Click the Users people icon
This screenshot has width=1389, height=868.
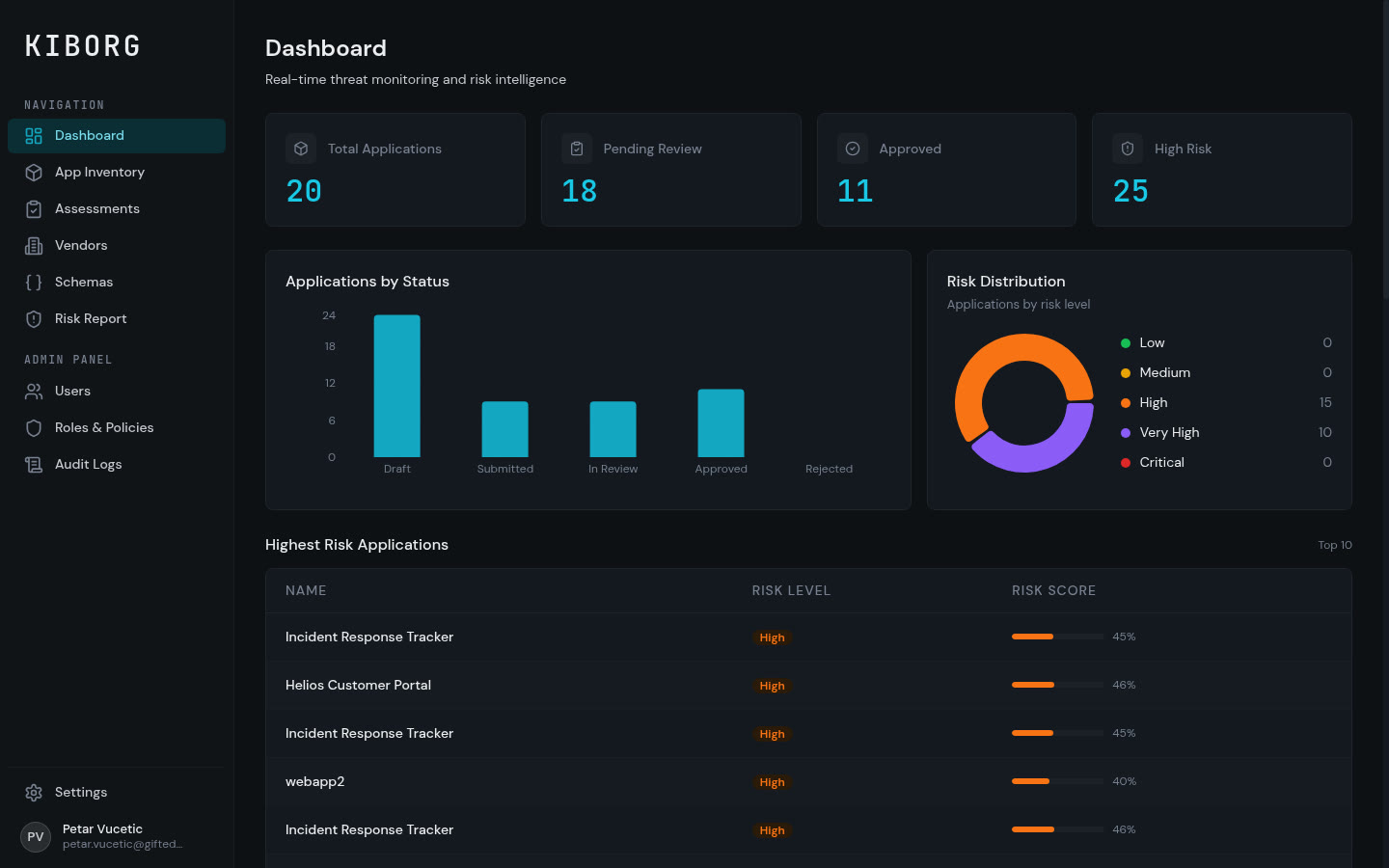click(x=34, y=392)
